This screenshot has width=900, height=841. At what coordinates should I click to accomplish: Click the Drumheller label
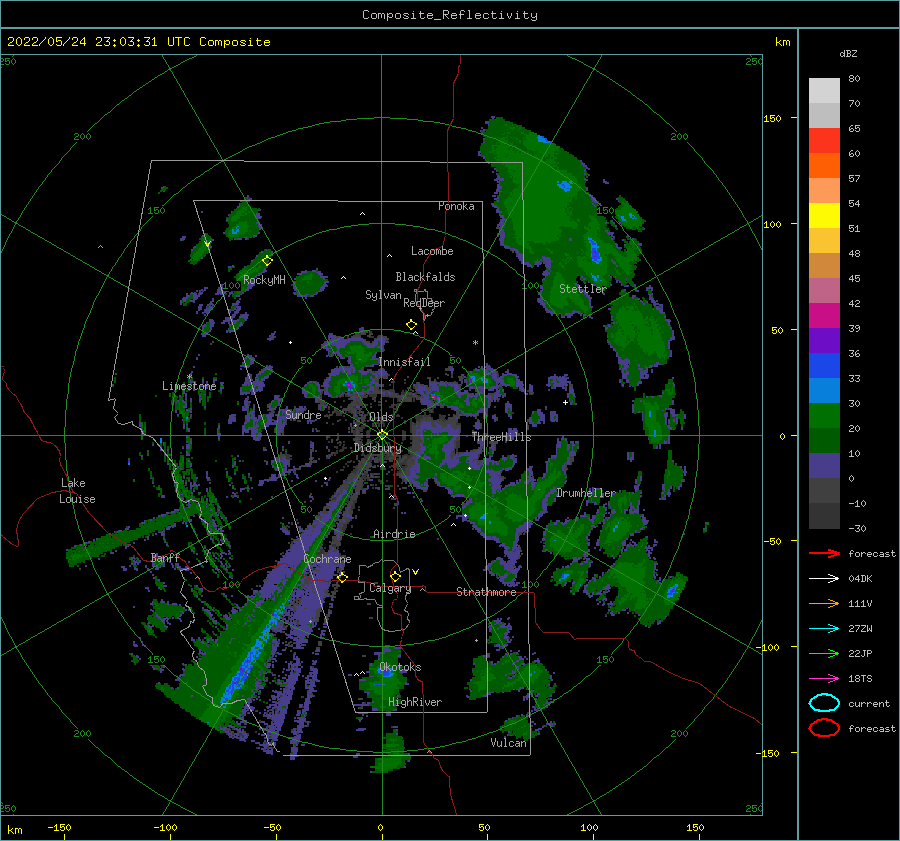point(585,493)
